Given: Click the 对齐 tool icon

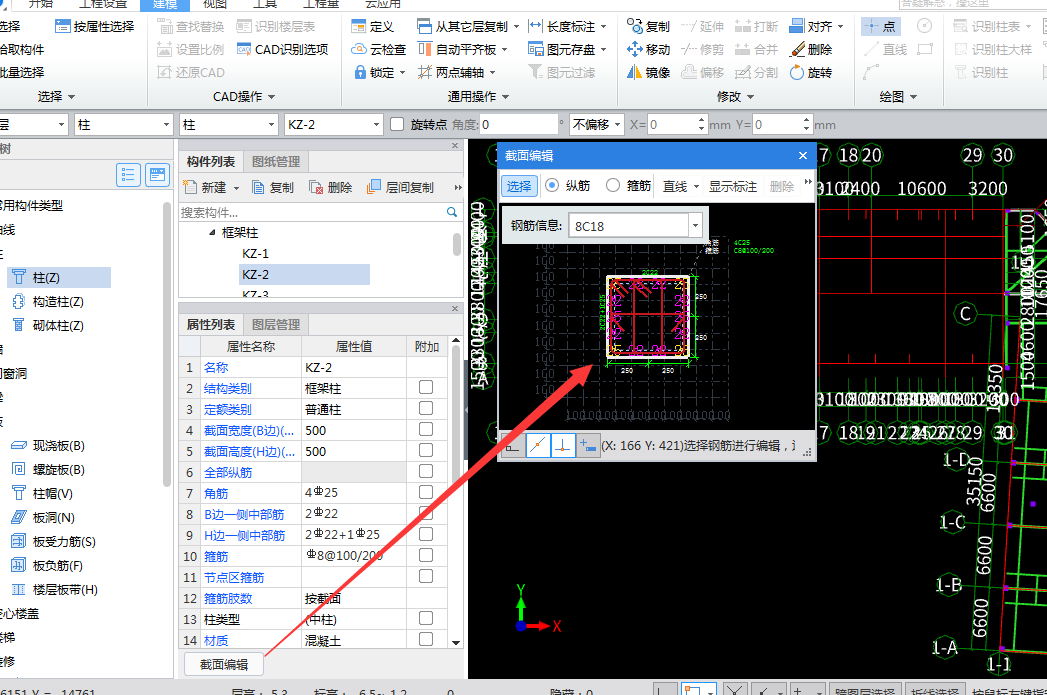Looking at the screenshot, I should (797, 27).
